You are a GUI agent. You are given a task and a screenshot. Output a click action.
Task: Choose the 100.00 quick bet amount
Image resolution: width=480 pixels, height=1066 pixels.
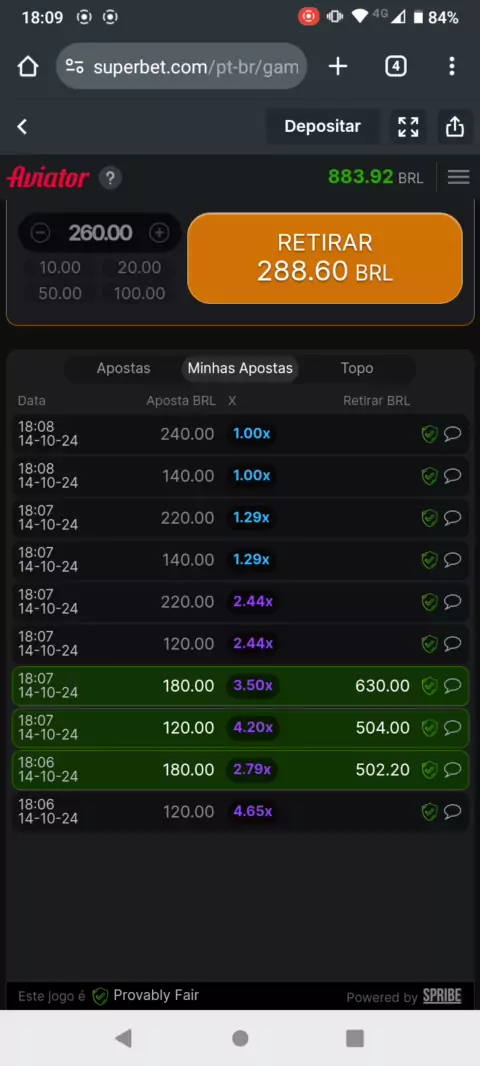point(139,293)
